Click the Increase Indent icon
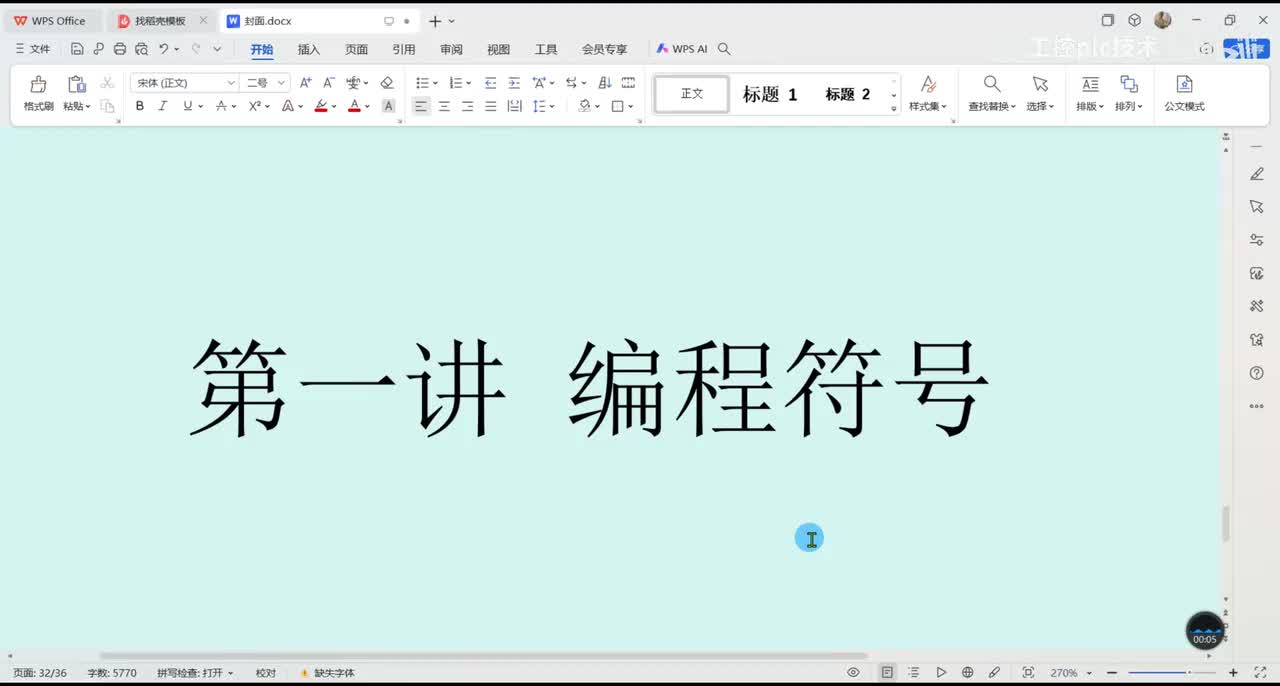The image size is (1280, 686). click(514, 83)
